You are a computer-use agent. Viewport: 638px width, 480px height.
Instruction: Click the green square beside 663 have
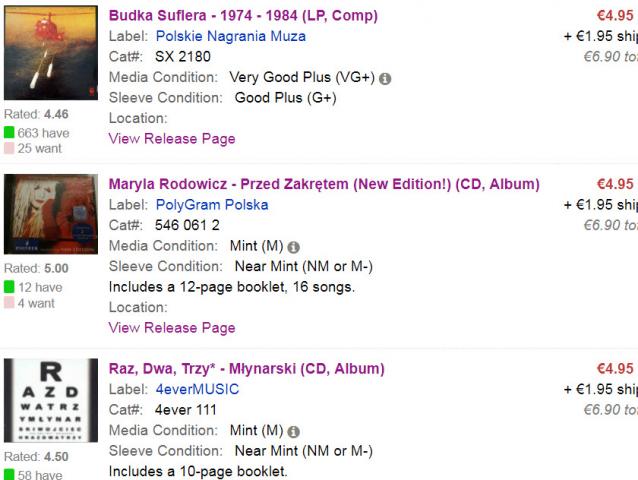tap(9, 133)
